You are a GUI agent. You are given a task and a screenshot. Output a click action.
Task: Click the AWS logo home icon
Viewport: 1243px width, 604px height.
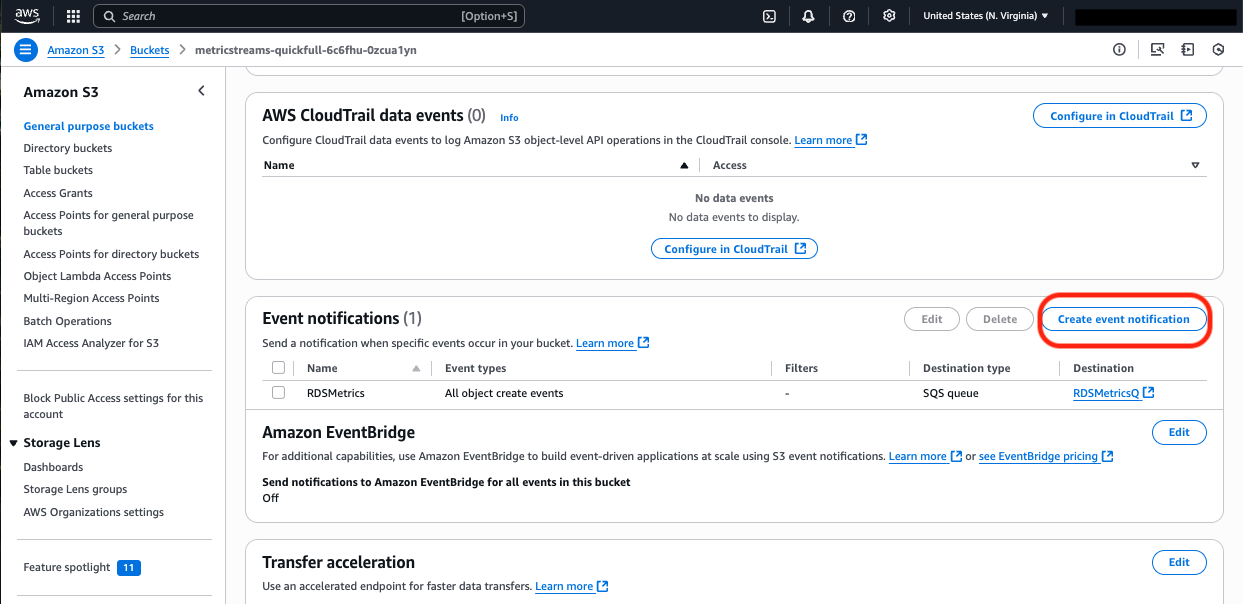(x=27, y=16)
